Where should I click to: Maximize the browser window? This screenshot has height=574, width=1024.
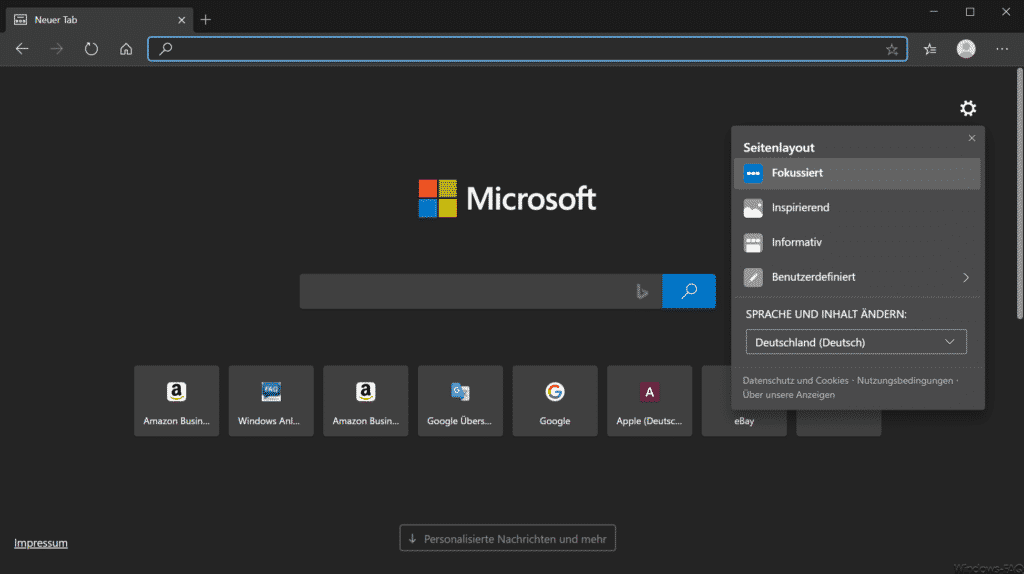pyautogui.click(x=970, y=12)
